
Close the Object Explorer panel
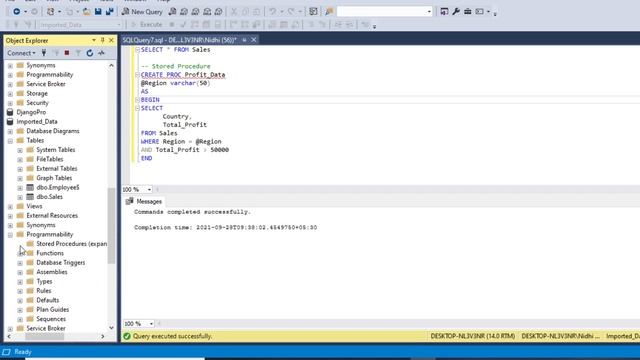111,40
